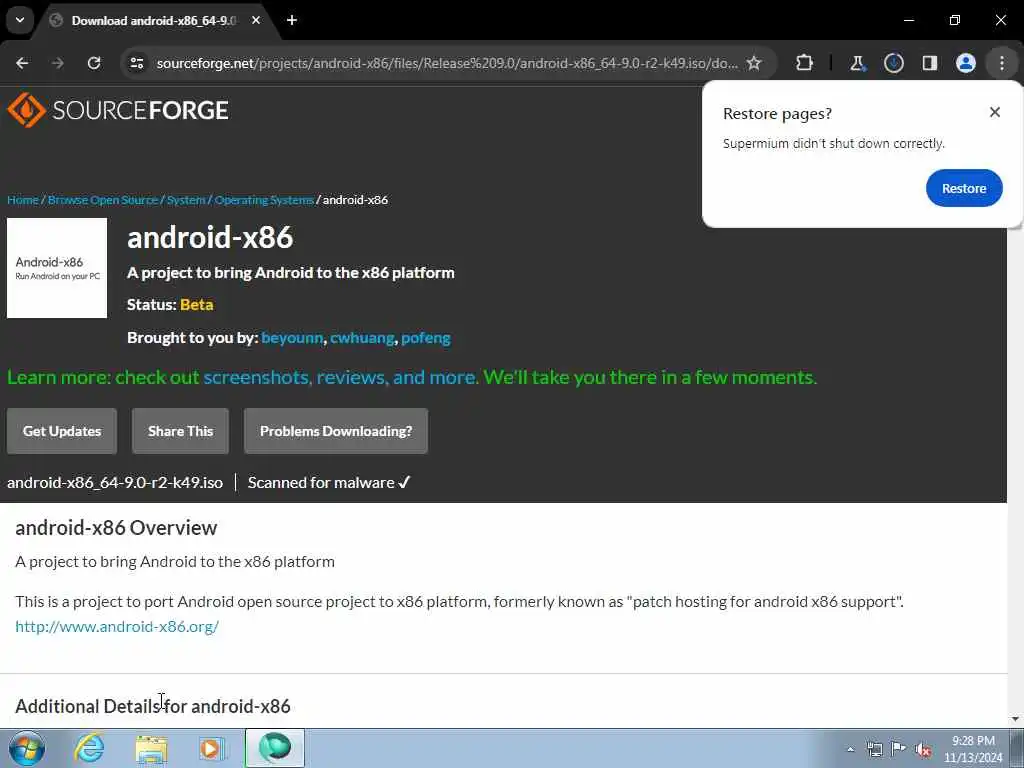Open Windows Explorer from the taskbar
Viewport: 1024px width, 768px height.
[x=152, y=748]
